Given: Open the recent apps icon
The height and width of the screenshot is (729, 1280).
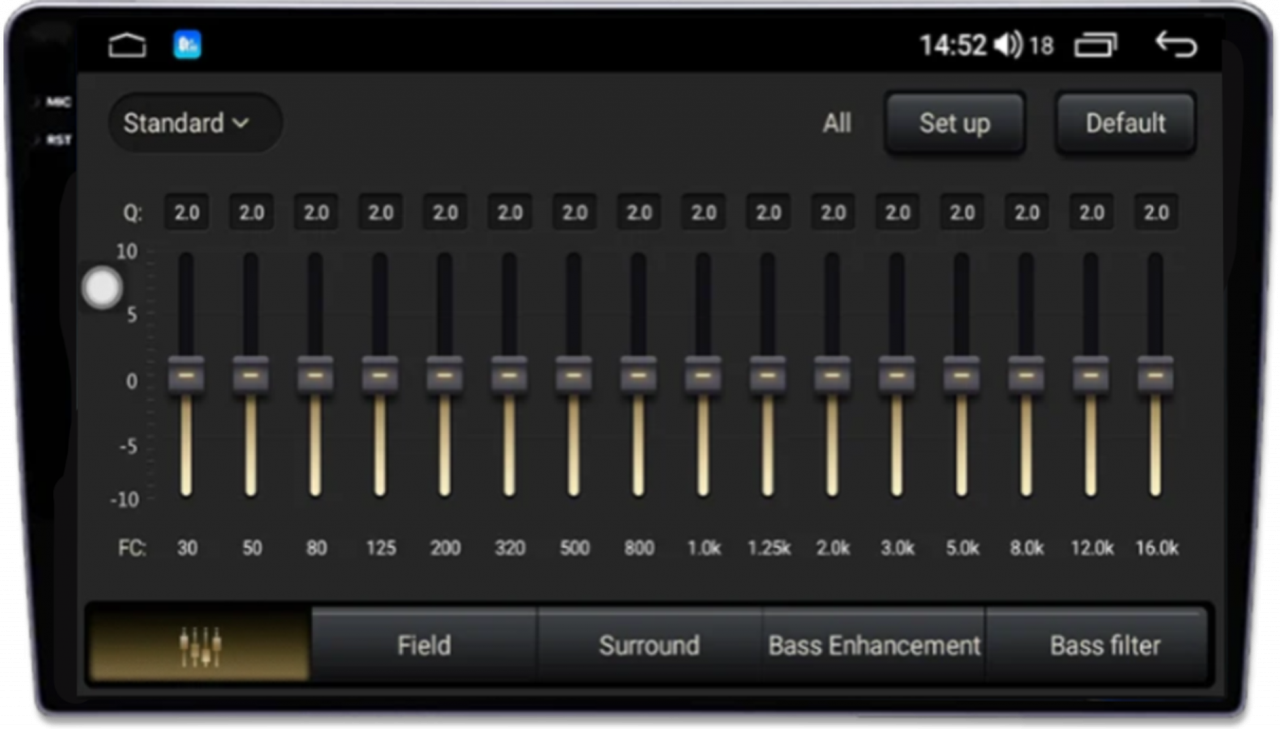Looking at the screenshot, I should pyautogui.click(x=1095, y=46).
